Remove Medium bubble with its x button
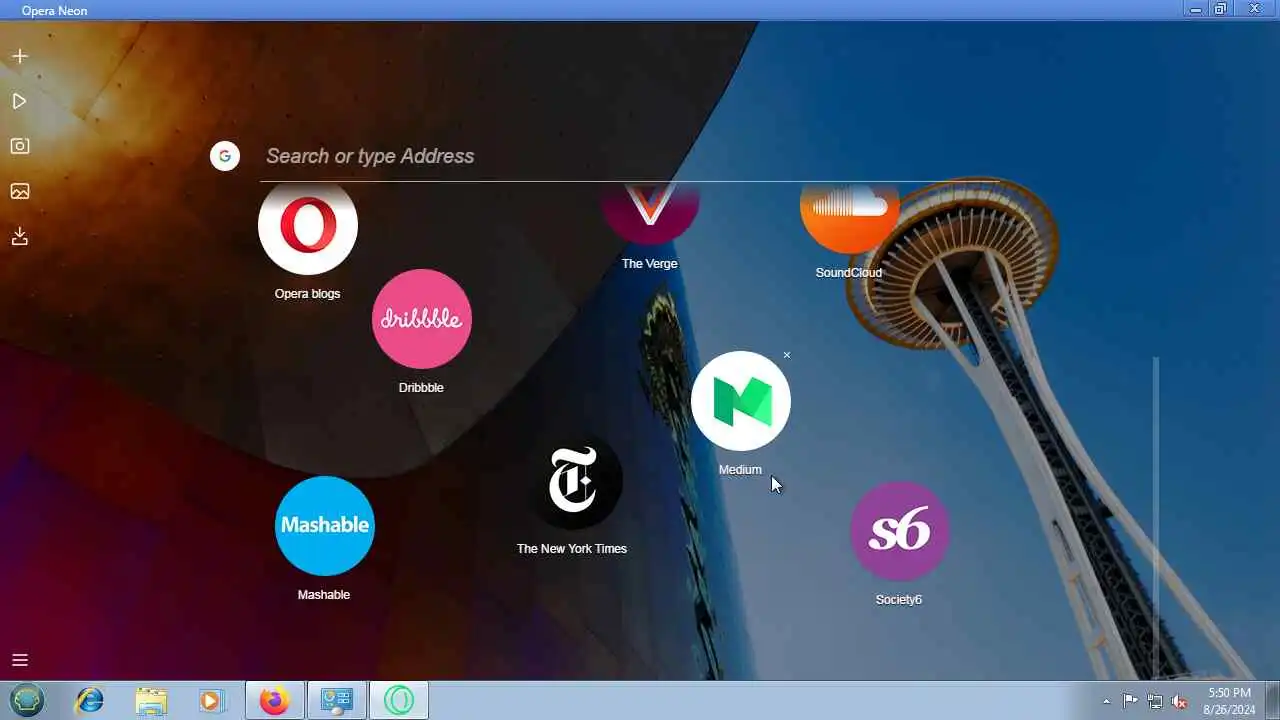The width and height of the screenshot is (1280, 720). click(x=787, y=355)
